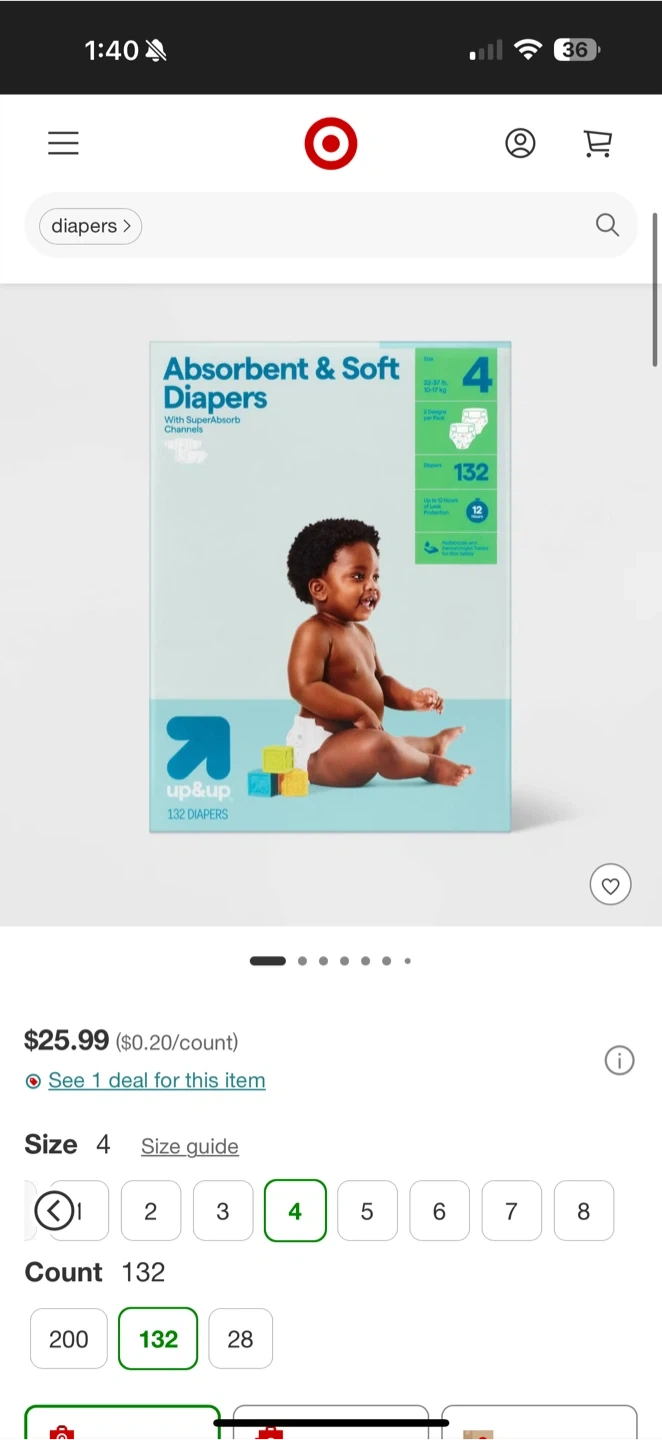Select diaper size 5

pyautogui.click(x=367, y=1211)
